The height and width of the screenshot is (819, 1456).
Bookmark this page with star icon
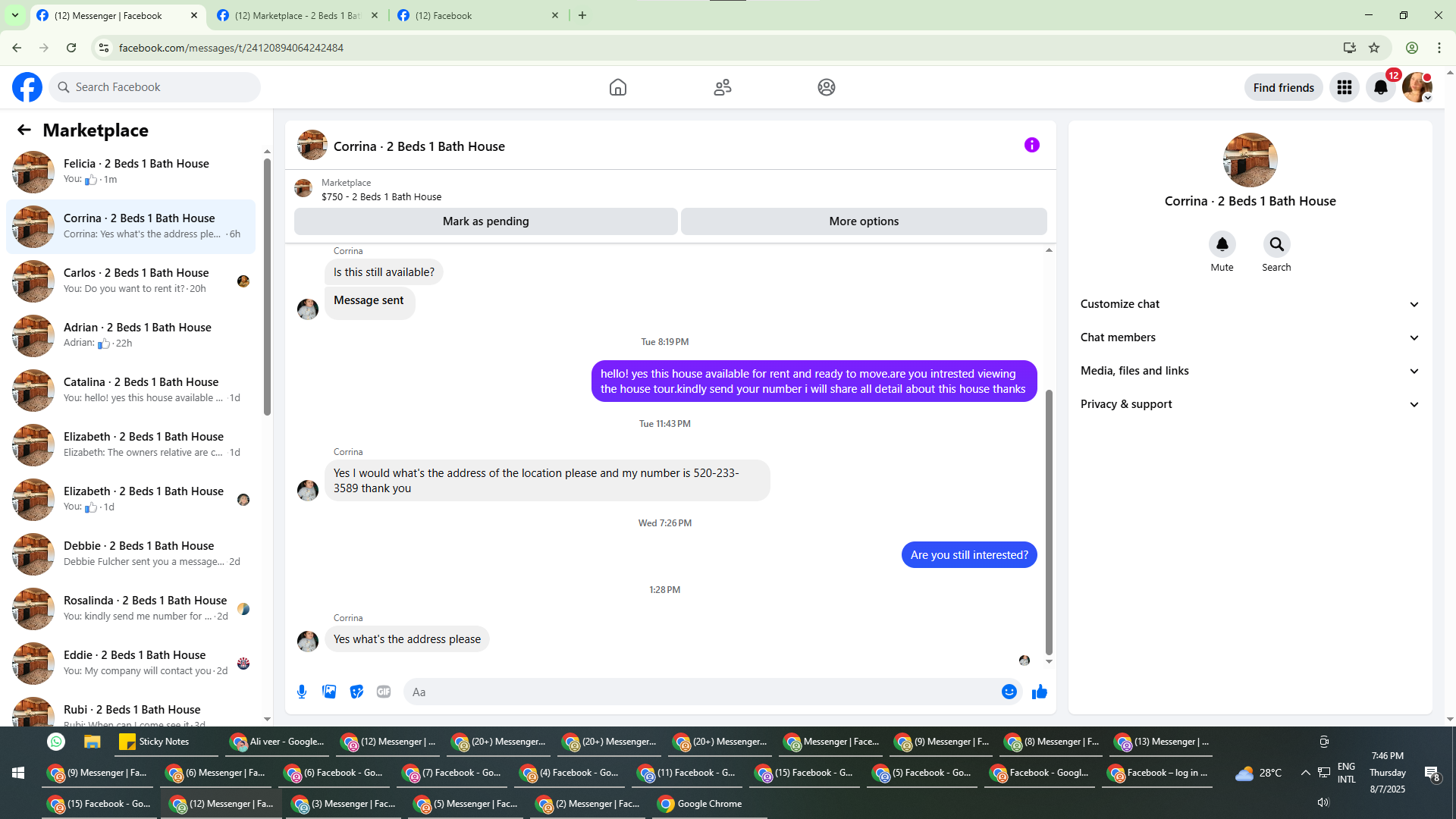pos(1374,48)
